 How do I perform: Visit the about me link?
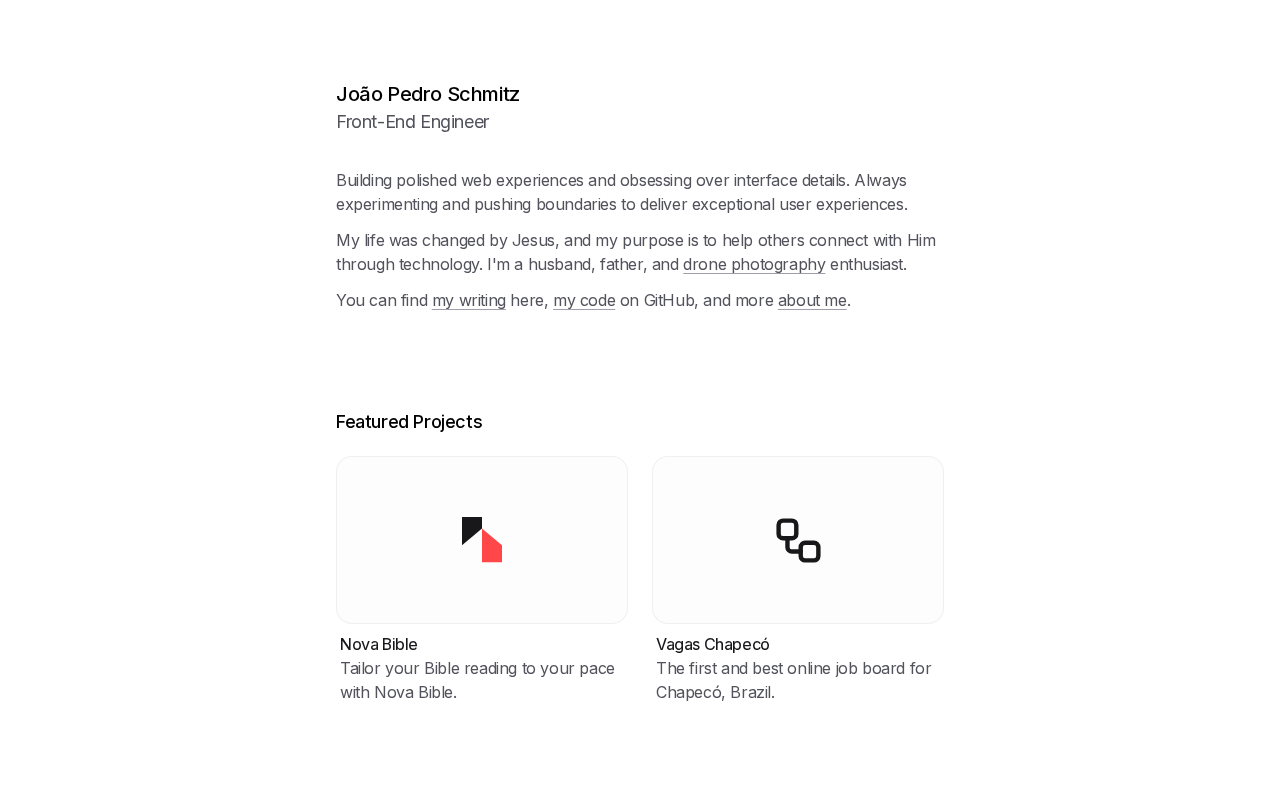pyautogui.click(x=812, y=301)
